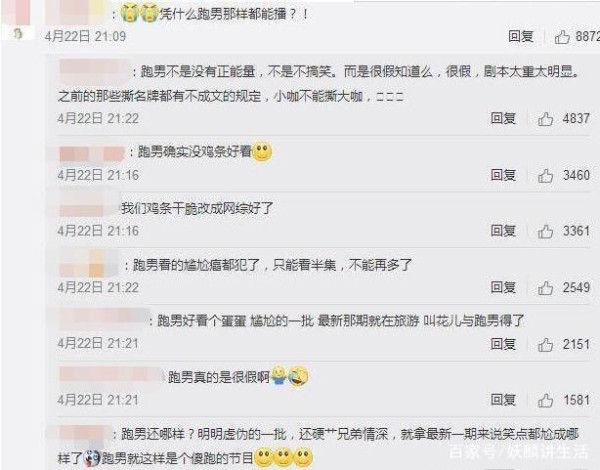This screenshot has width=600, height=470.
Task: Open blurred username before 跑男不是没有正能量
Action: click(x=95, y=71)
